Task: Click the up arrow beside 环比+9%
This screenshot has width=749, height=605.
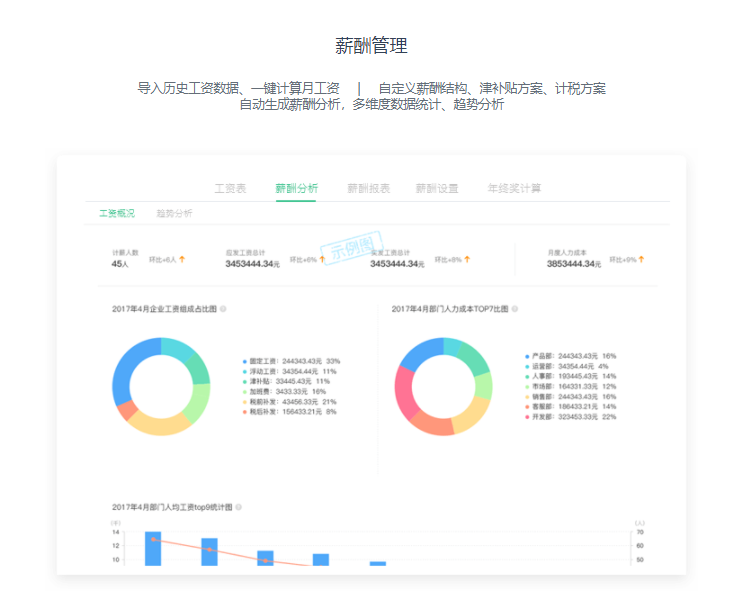Action: point(641,259)
